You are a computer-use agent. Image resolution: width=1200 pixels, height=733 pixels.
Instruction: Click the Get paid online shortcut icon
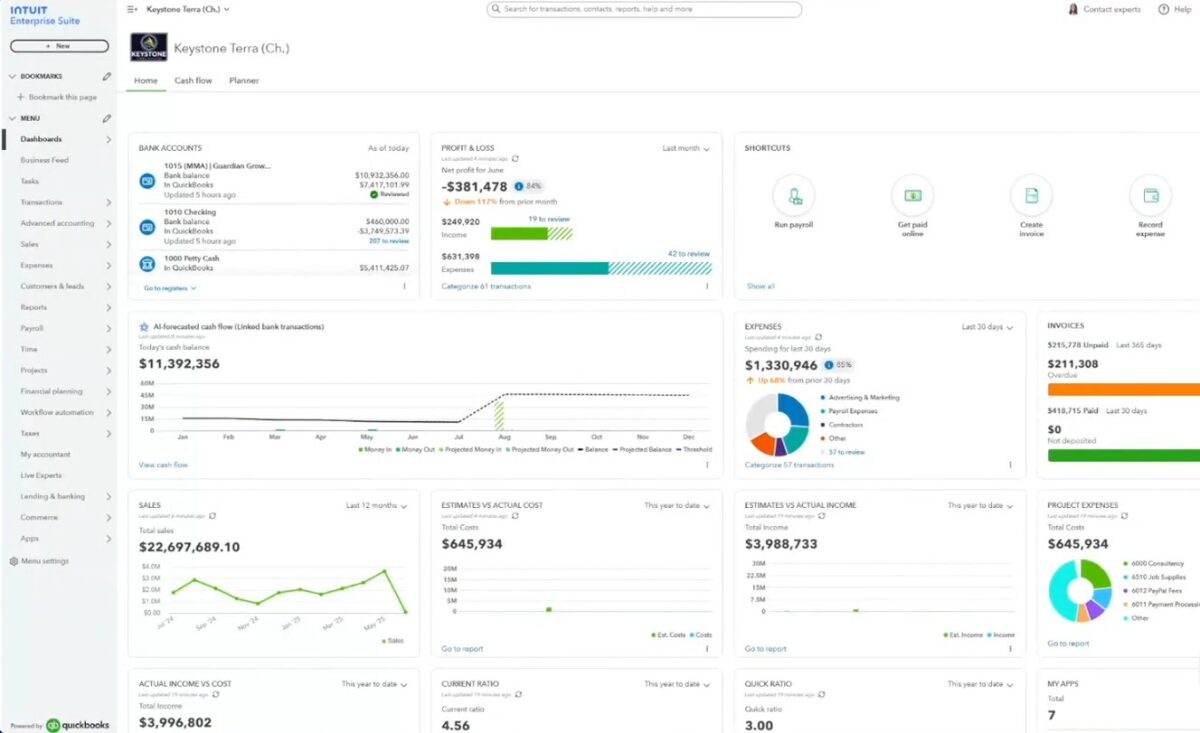912,196
